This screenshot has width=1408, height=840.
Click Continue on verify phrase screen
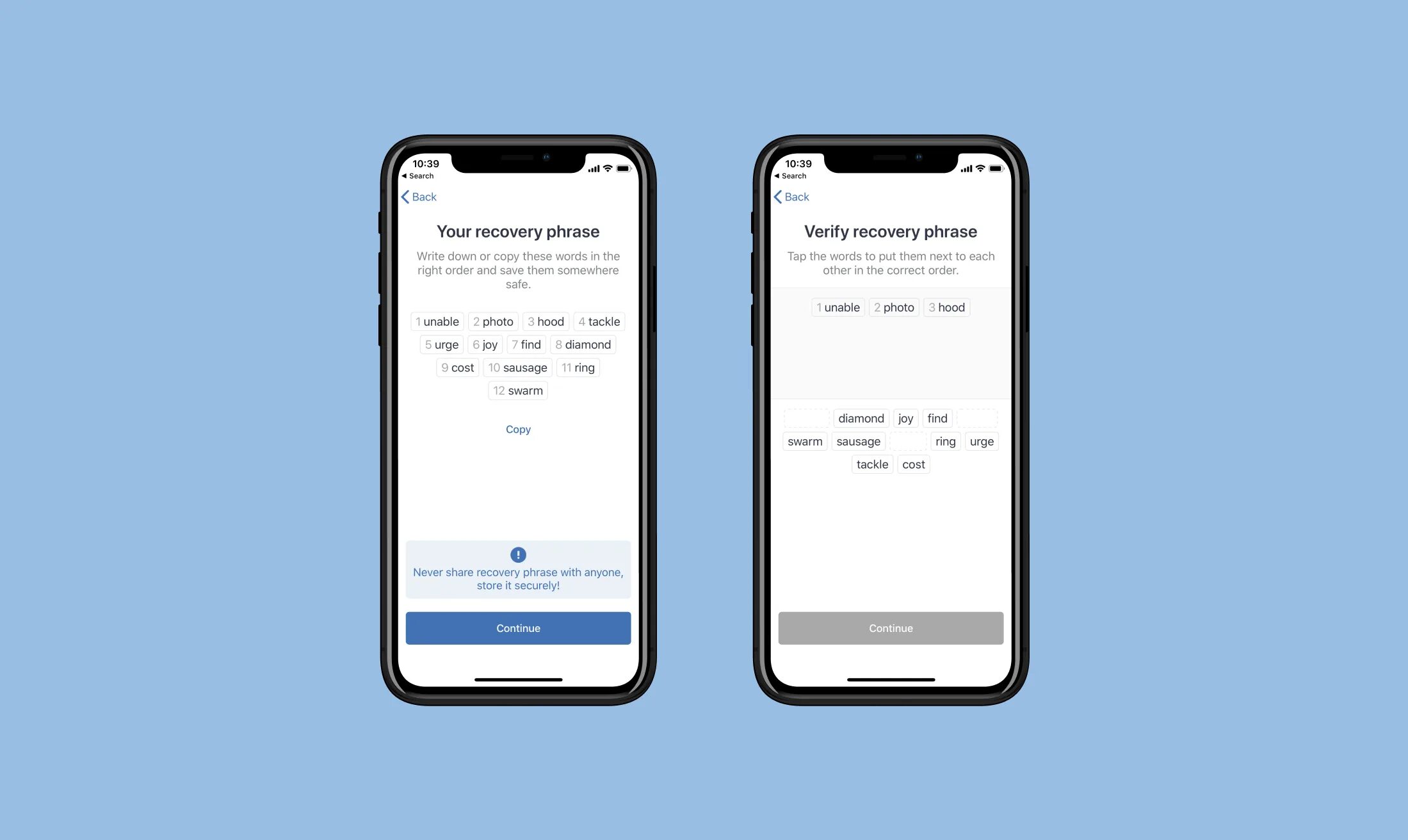[x=890, y=627]
